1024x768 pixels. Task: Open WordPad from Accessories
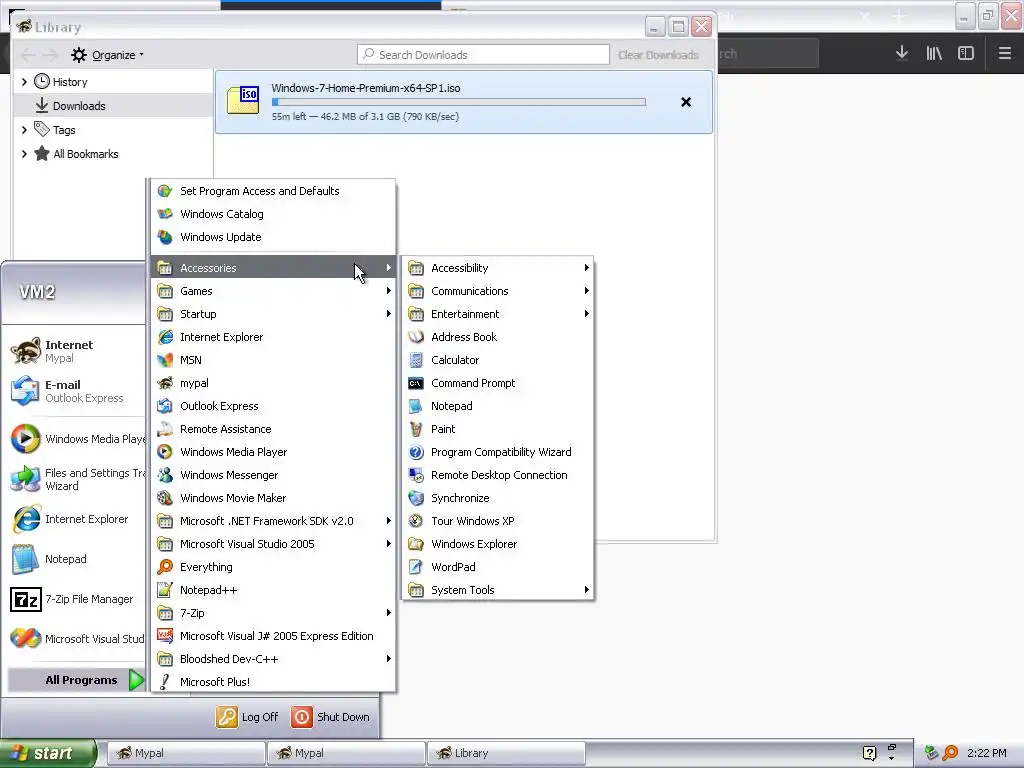[x=497, y=567]
